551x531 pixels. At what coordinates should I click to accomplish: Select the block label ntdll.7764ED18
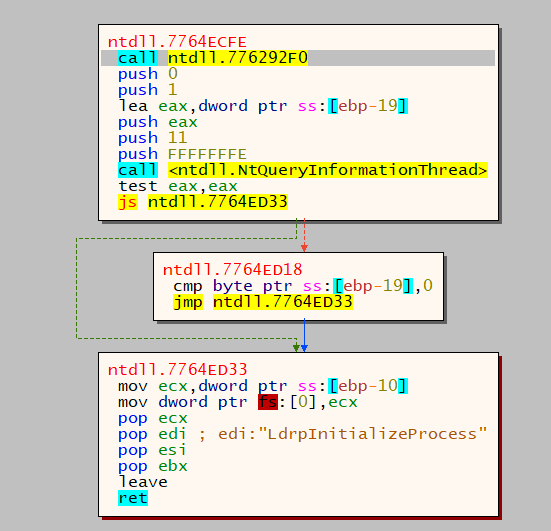[232, 270]
